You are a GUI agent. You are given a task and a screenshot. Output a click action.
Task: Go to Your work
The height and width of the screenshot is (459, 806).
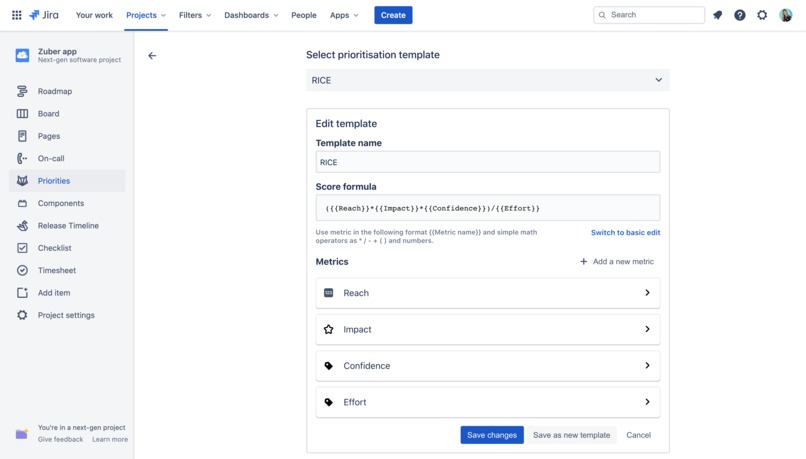(x=94, y=15)
